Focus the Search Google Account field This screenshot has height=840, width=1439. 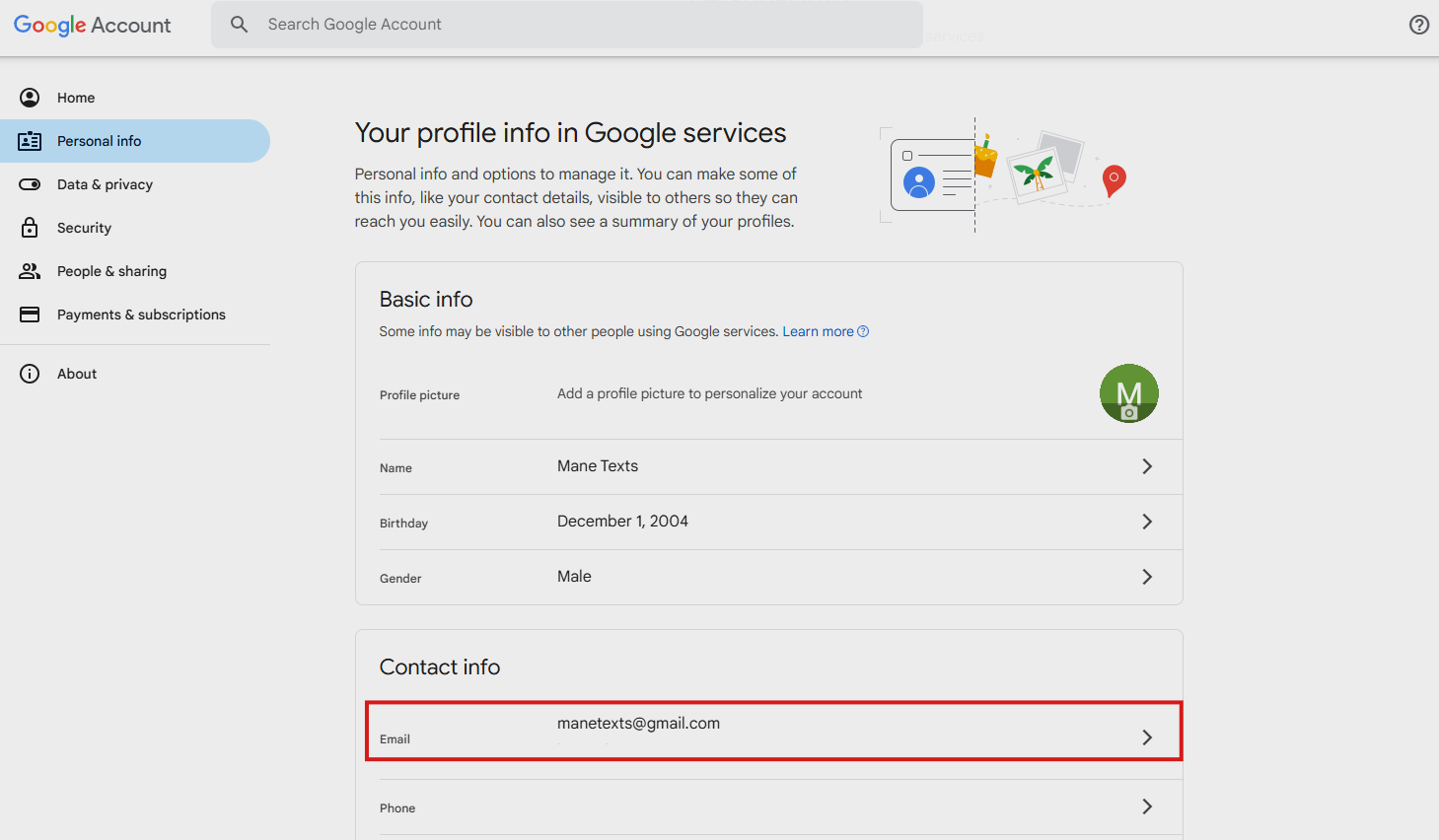tap(567, 25)
